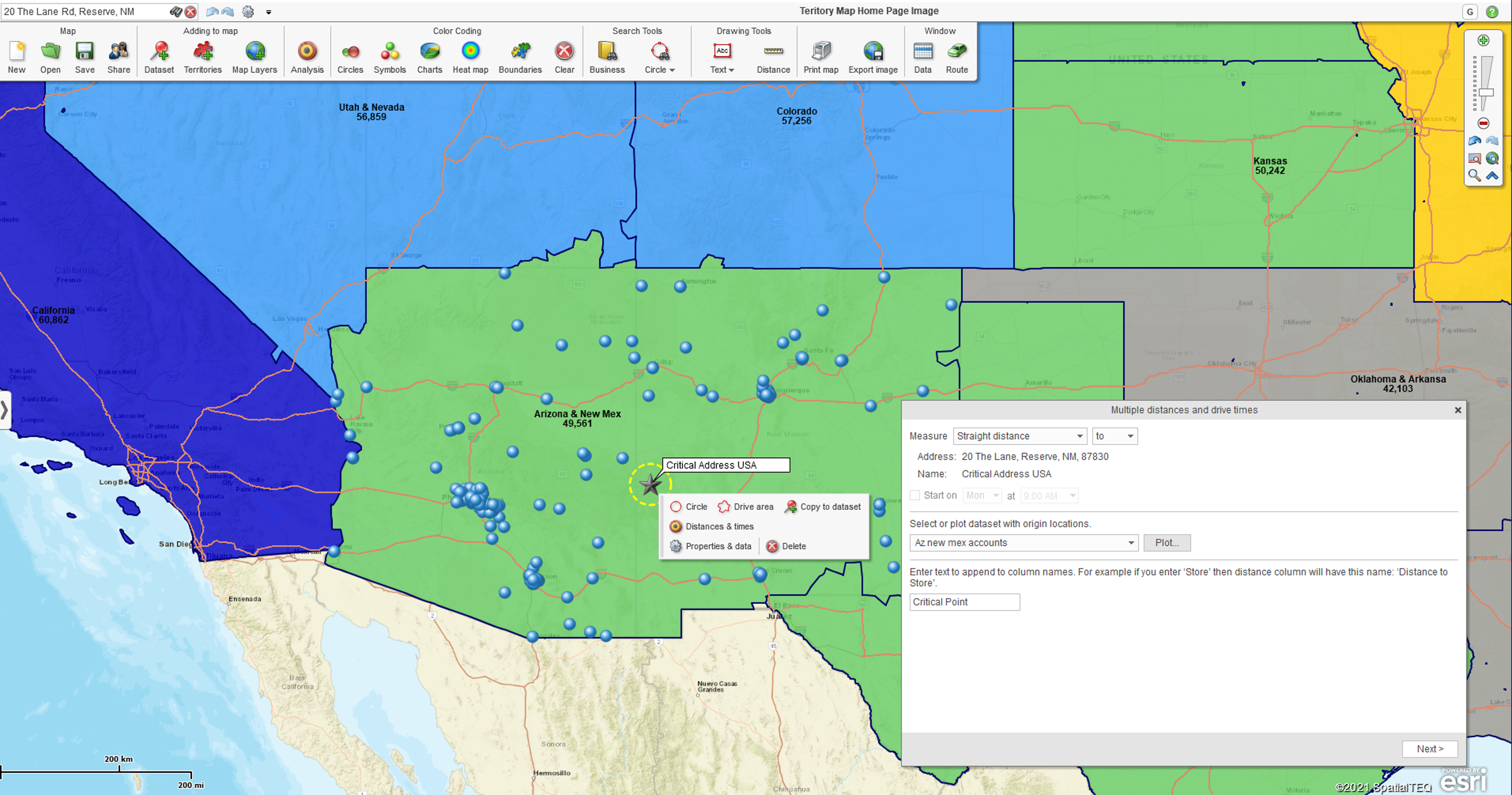This screenshot has width=1512, height=795.
Task: Click the undo arrow in title bar
Action: tap(213, 12)
